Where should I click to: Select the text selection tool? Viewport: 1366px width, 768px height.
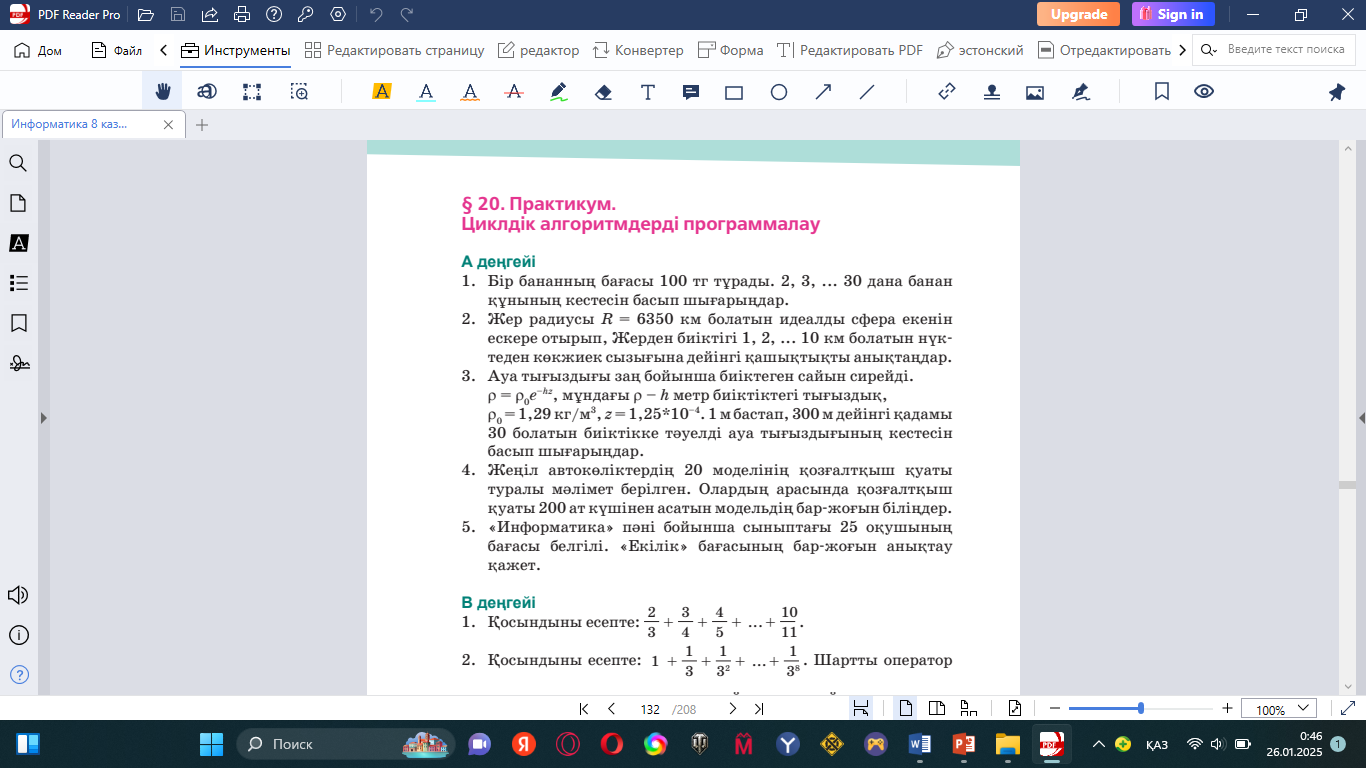coord(207,92)
